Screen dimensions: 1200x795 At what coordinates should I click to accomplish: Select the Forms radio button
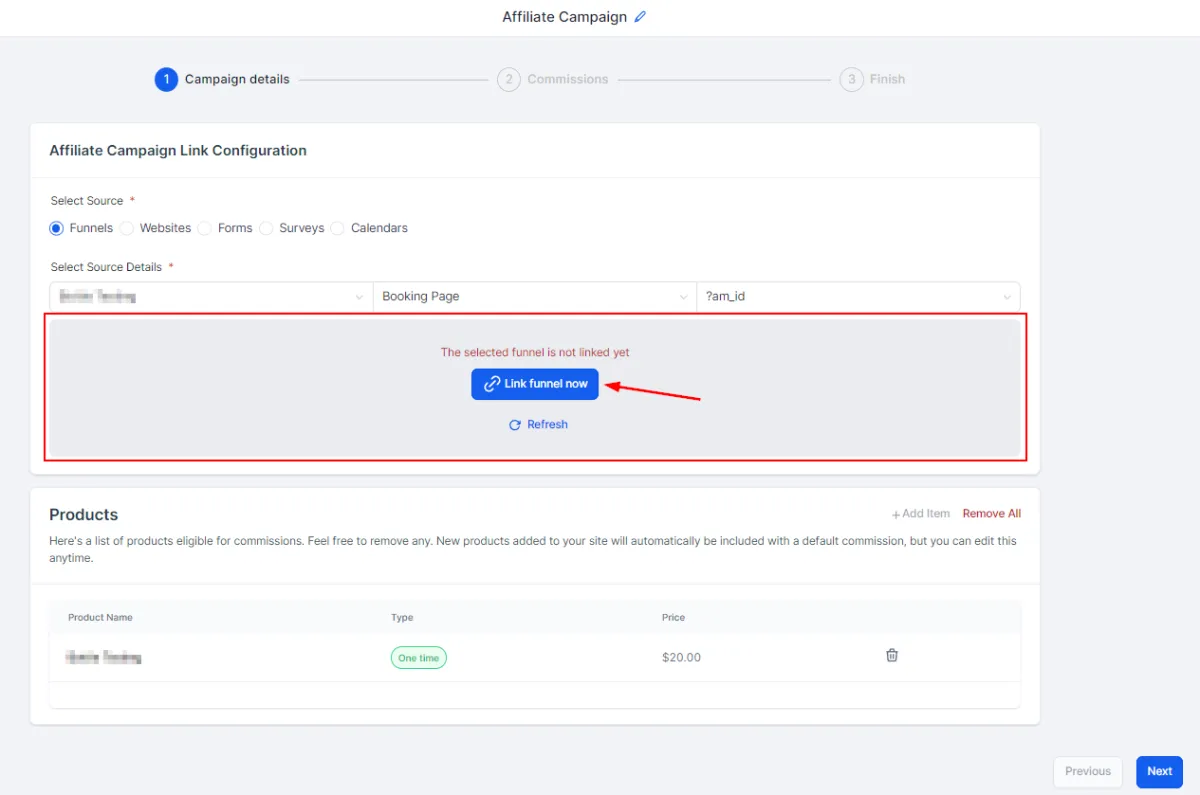click(204, 228)
